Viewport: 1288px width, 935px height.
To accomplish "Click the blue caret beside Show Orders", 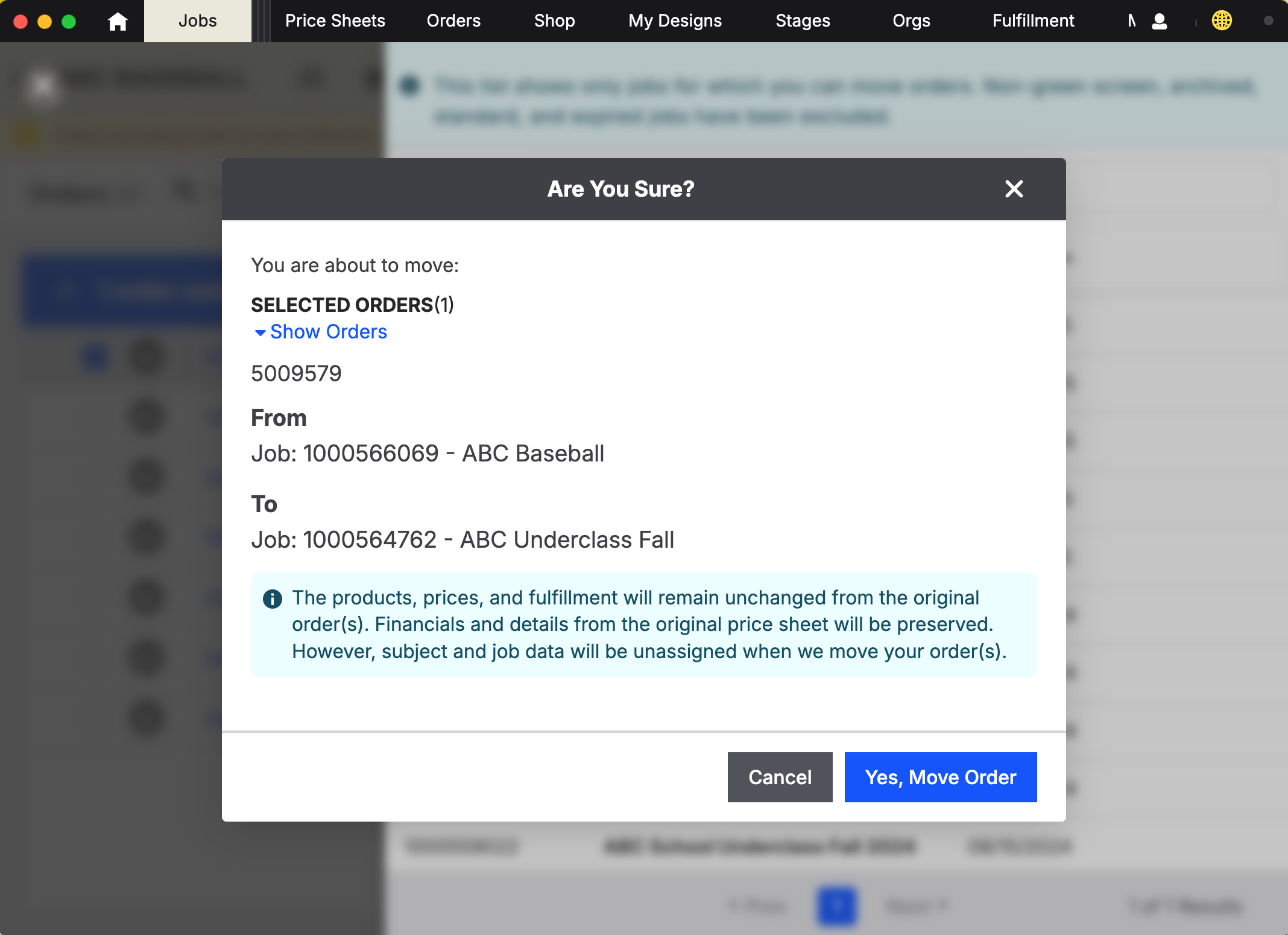I will coord(260,332).
